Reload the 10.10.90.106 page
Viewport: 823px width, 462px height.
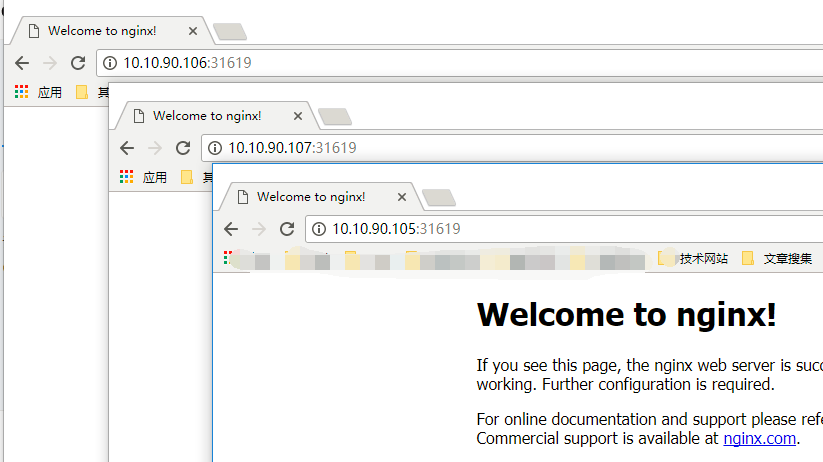[77, 63]
